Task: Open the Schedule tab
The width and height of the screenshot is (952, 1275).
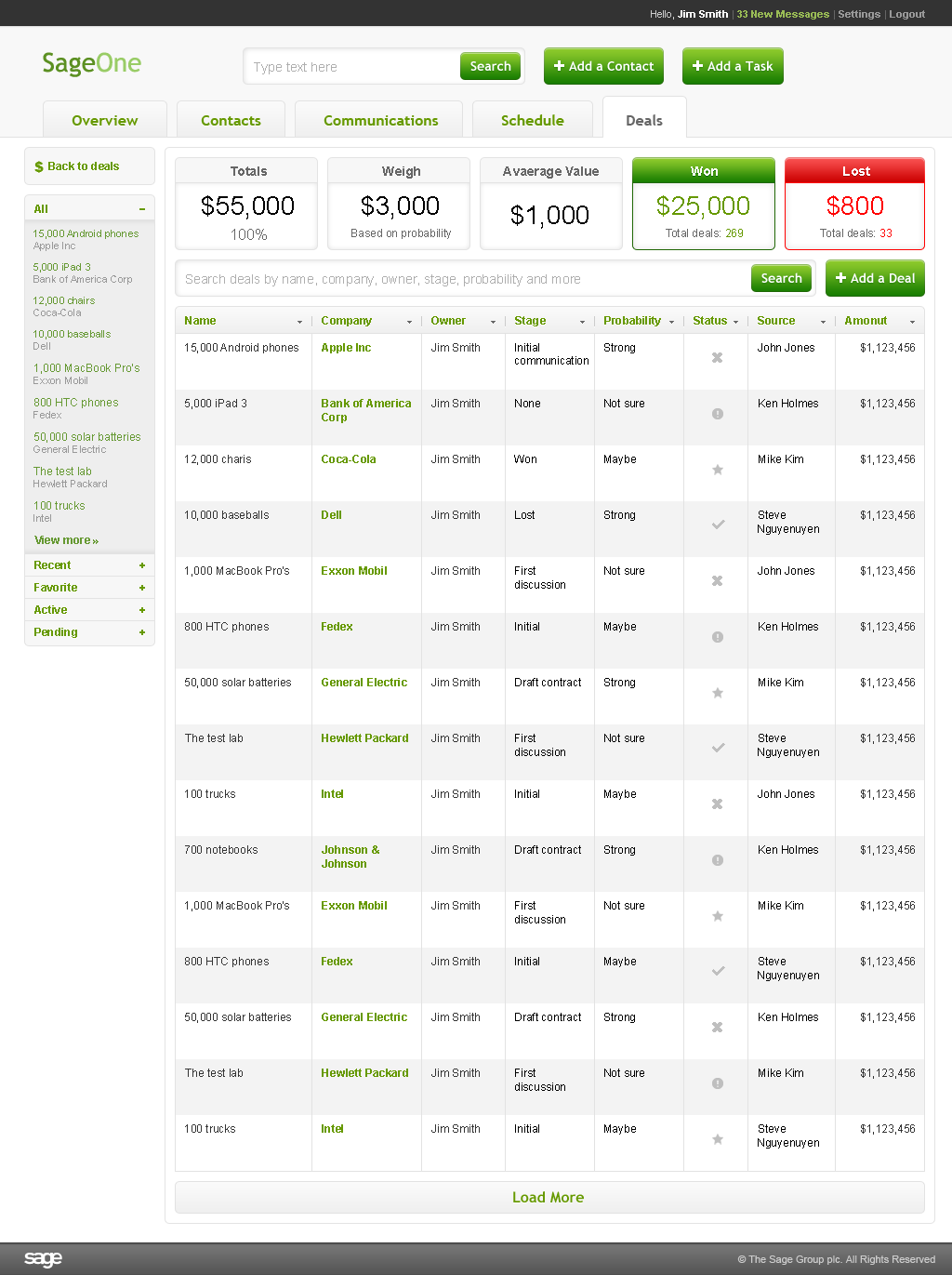Action: (x=532, y=121)
